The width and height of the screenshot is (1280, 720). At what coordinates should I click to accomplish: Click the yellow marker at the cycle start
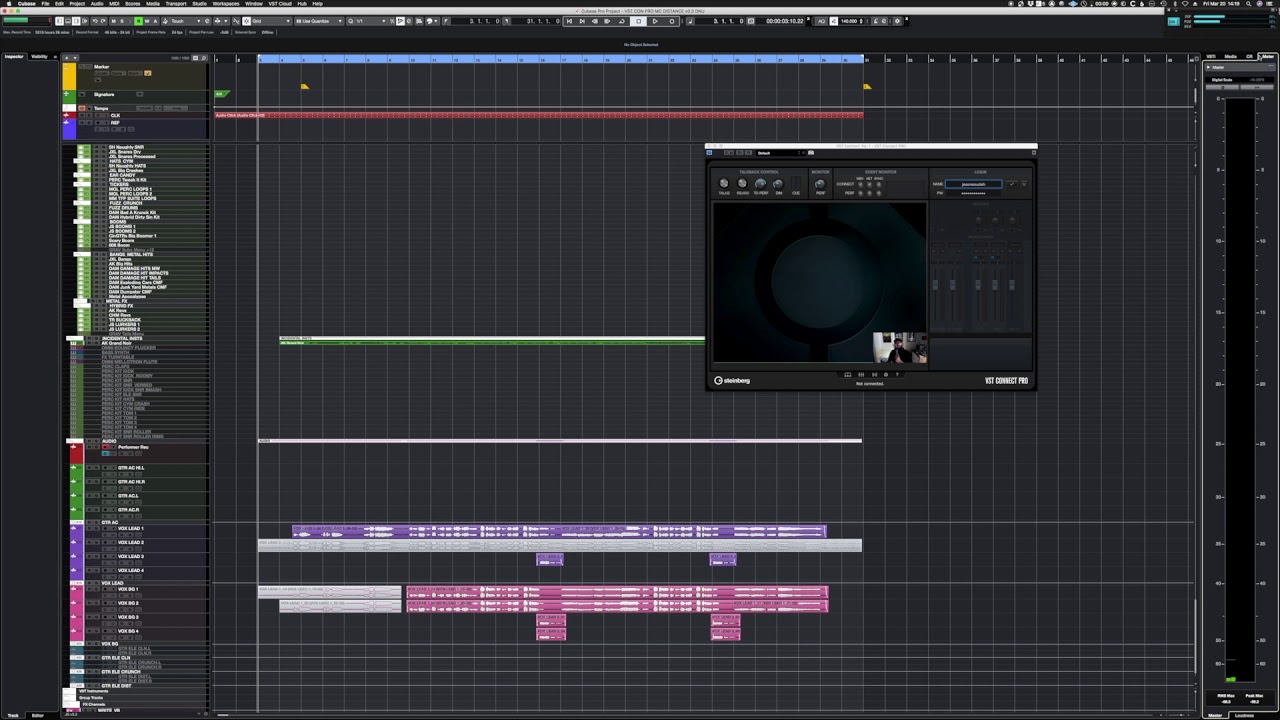[x=304, y=86]
